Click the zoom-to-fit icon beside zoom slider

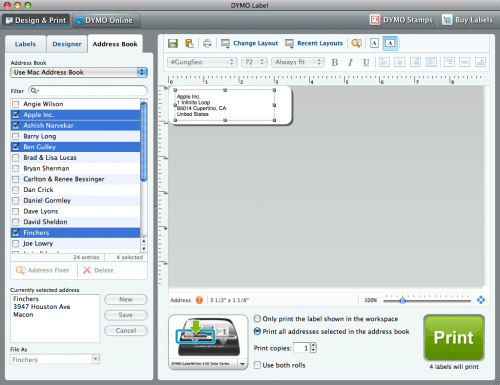tap(481, 300)
